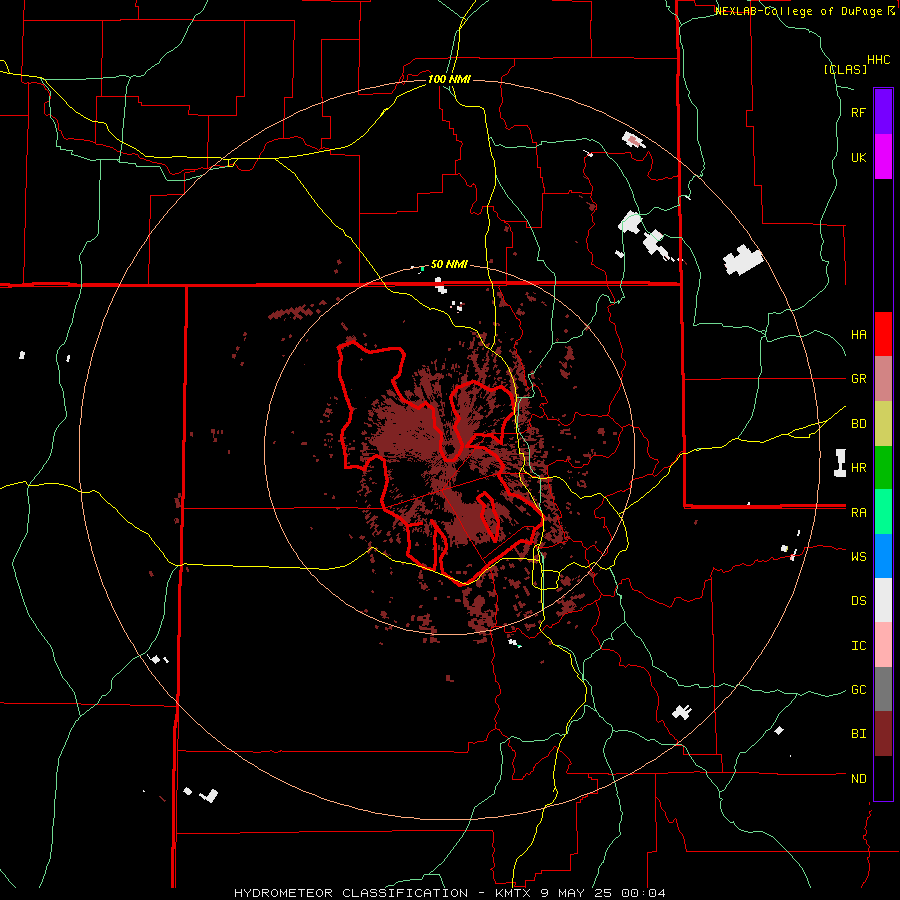Click the gray GC legend color swatch
The width and height of the screenshot is (900, 900).
(x=883, y=689)
